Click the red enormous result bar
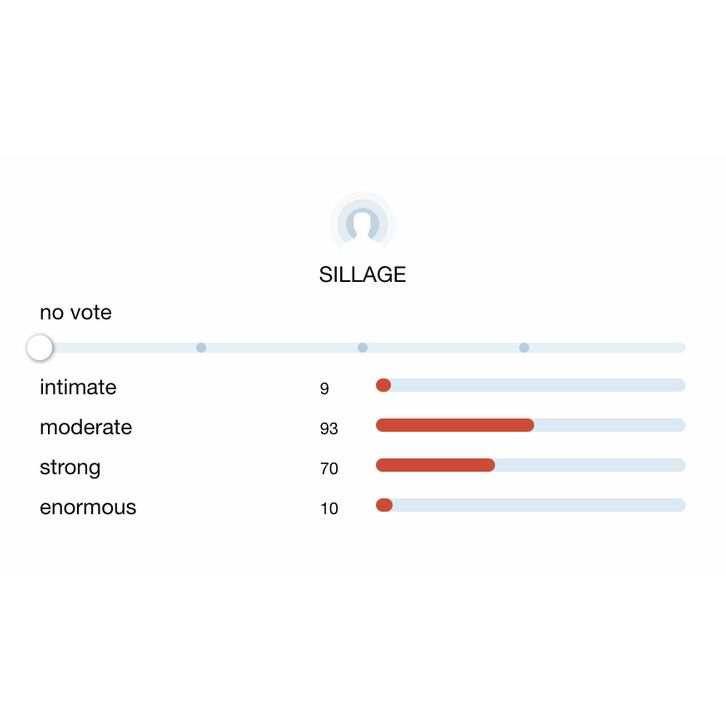 pos(384,505)
